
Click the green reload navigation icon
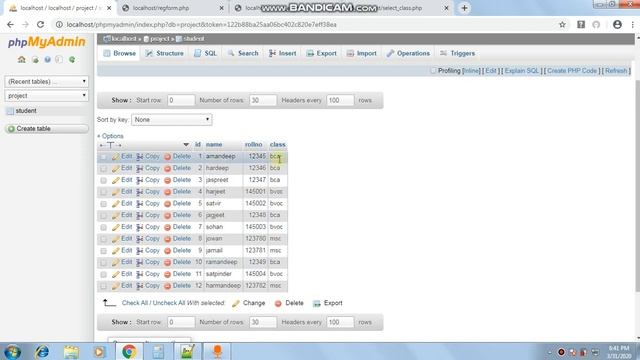[72, 60]
